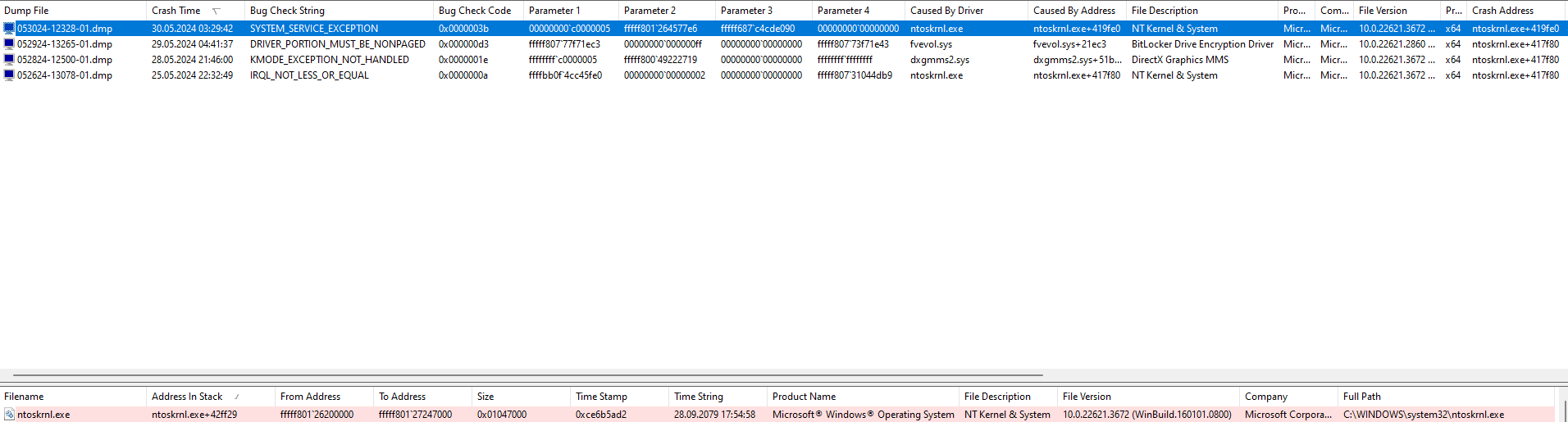Click the fvevol.sys driver cell
This screenshot has width=1568, height=422.
932,43
